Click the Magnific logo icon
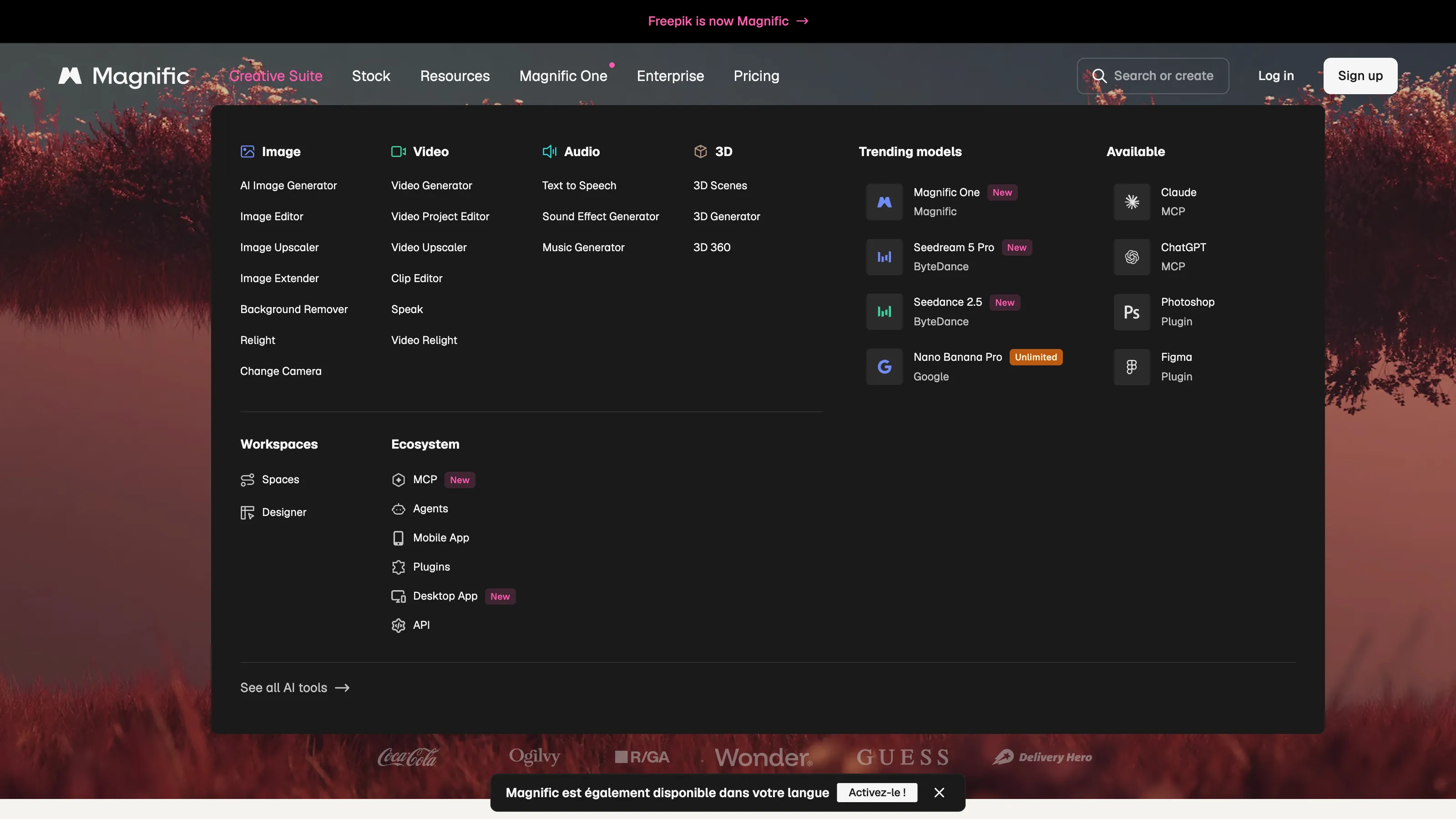Image resolution: width=1456 pixels, height=819 pixels. pos(70,76)
